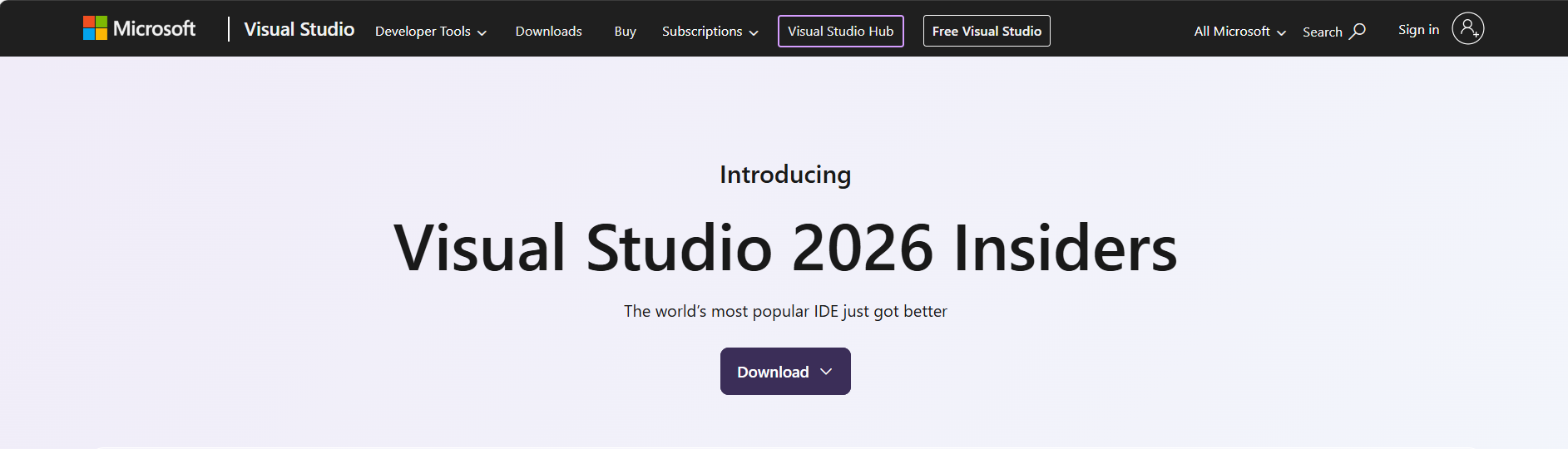The width and height of the screenshot is (1568, 449).
Task: Click the 'Visual Studio 2026 Insiders' heading
Action: (785, 248)
